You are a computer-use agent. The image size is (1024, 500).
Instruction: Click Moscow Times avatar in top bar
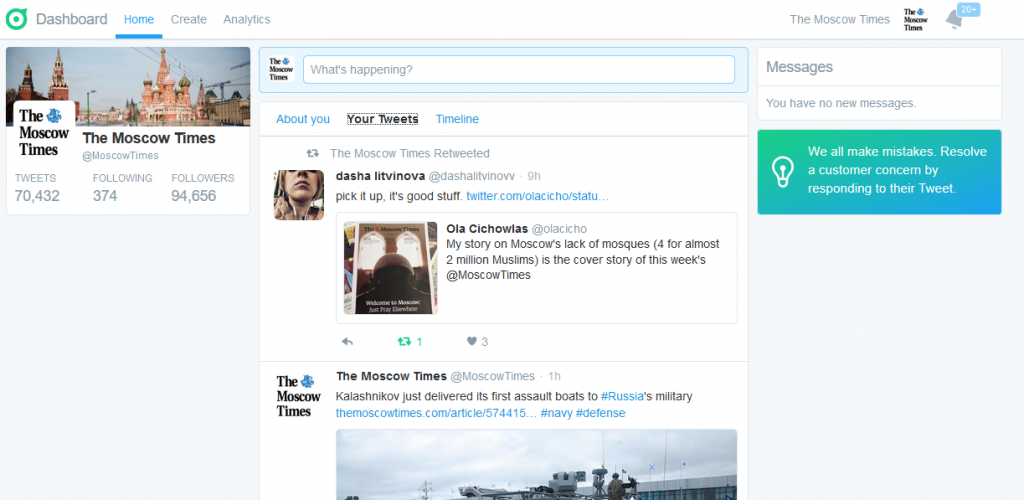click(914, 20)
